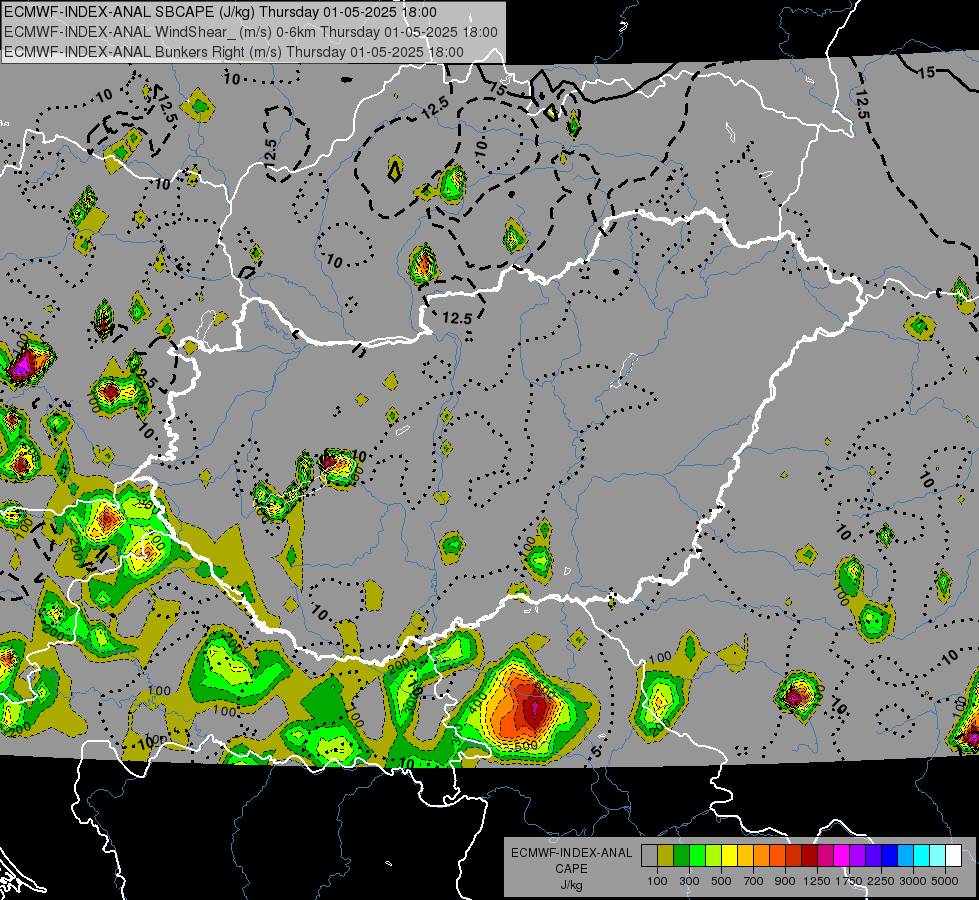Viewport: 979px width, 900px height.
Task: Click the Bunkers Right (m/s) title line
Action: (x=234, y=52)
